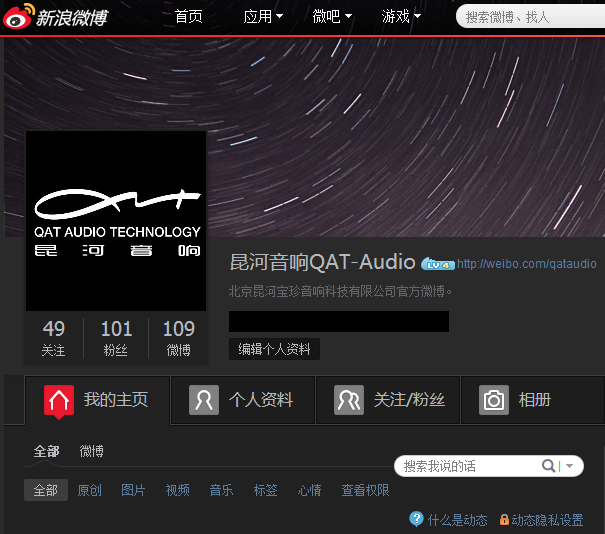Select the 全部 sub-tab above the filters
This screenshot has width=605, height=534.
coord(47,451)
